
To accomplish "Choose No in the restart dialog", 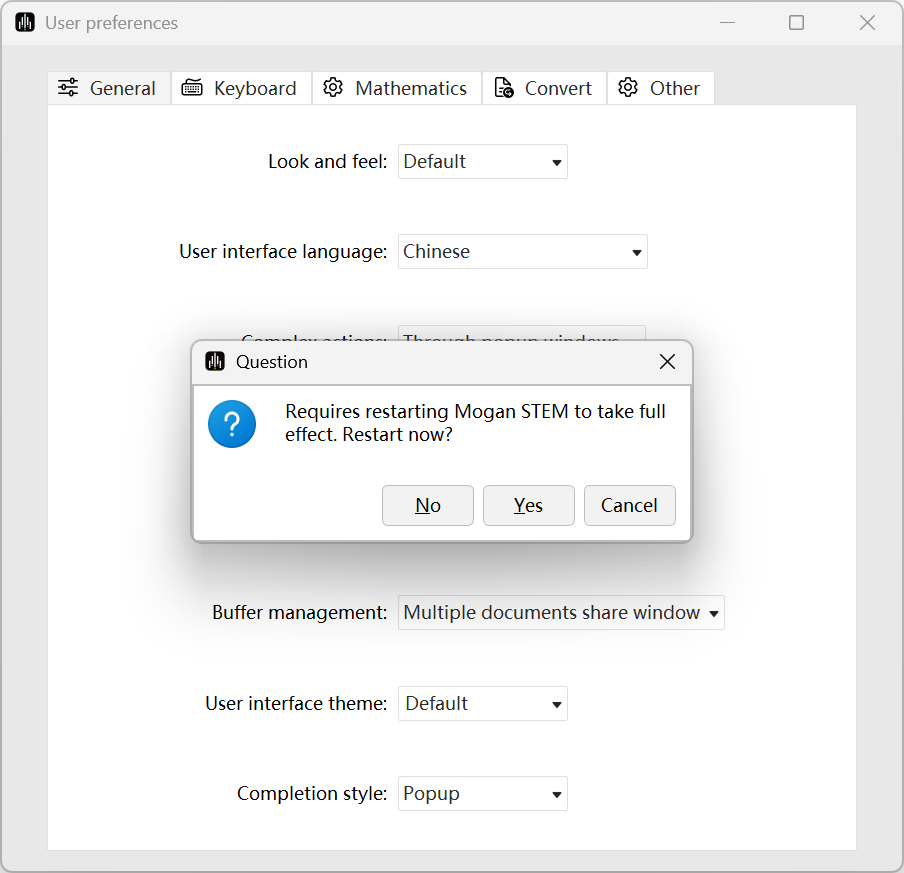I will click(x=428, y=506).
